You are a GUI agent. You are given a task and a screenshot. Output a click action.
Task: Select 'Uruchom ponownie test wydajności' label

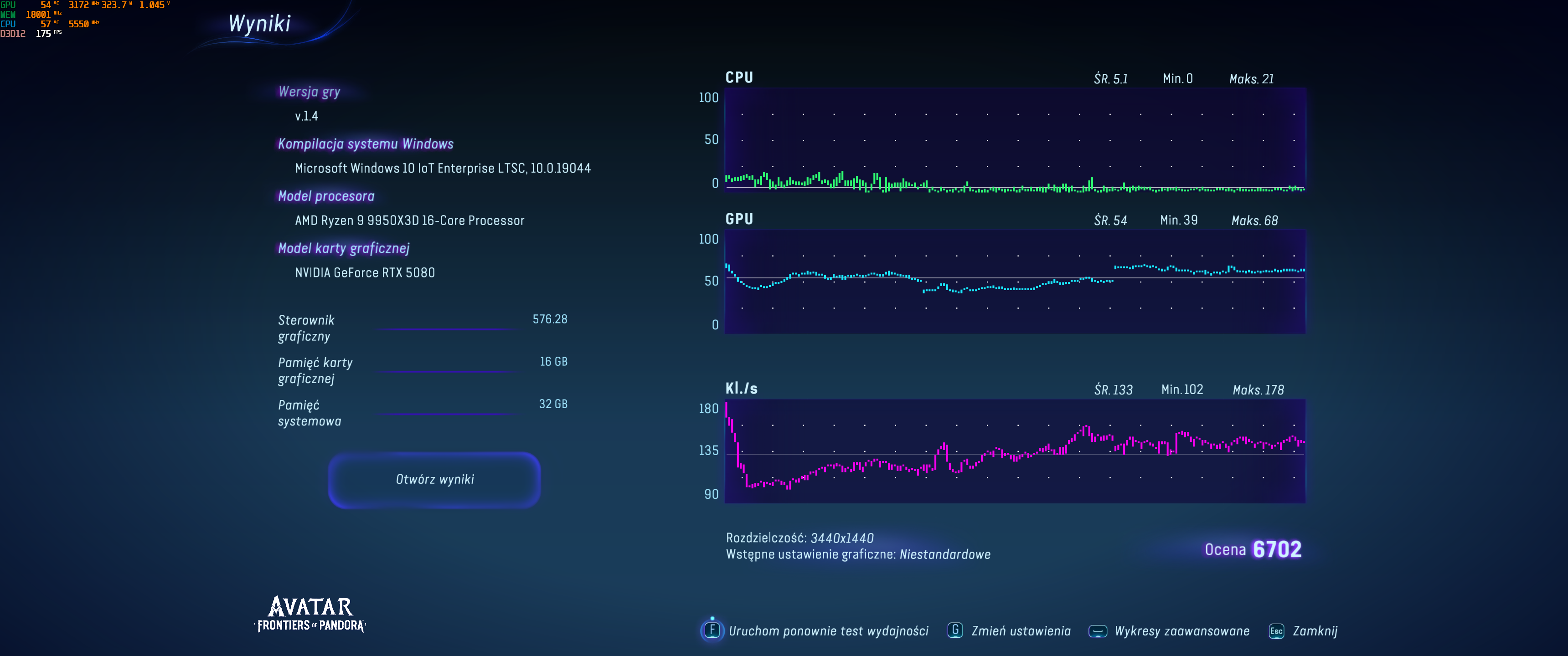828,631
